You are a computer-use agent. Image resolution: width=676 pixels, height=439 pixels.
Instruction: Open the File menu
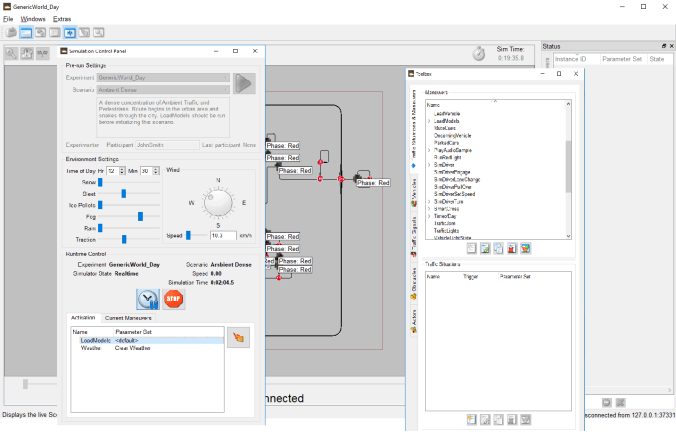click(x=8, y=19)
